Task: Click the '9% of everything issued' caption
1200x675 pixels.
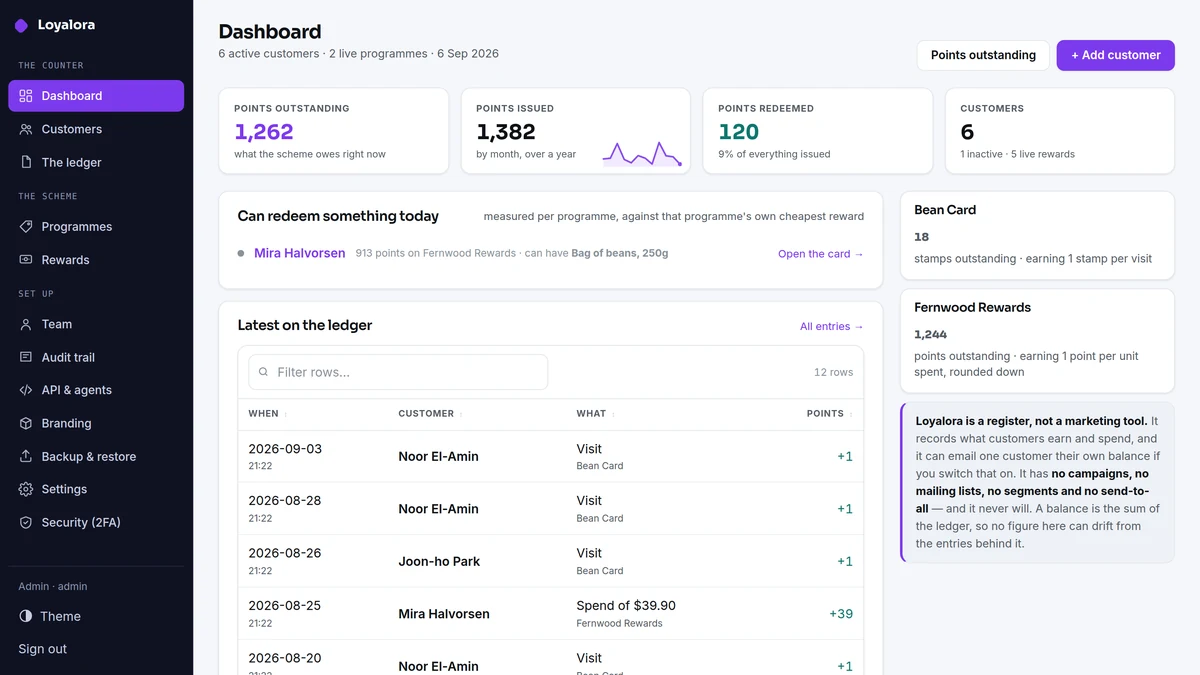Action: pos(774,154)
